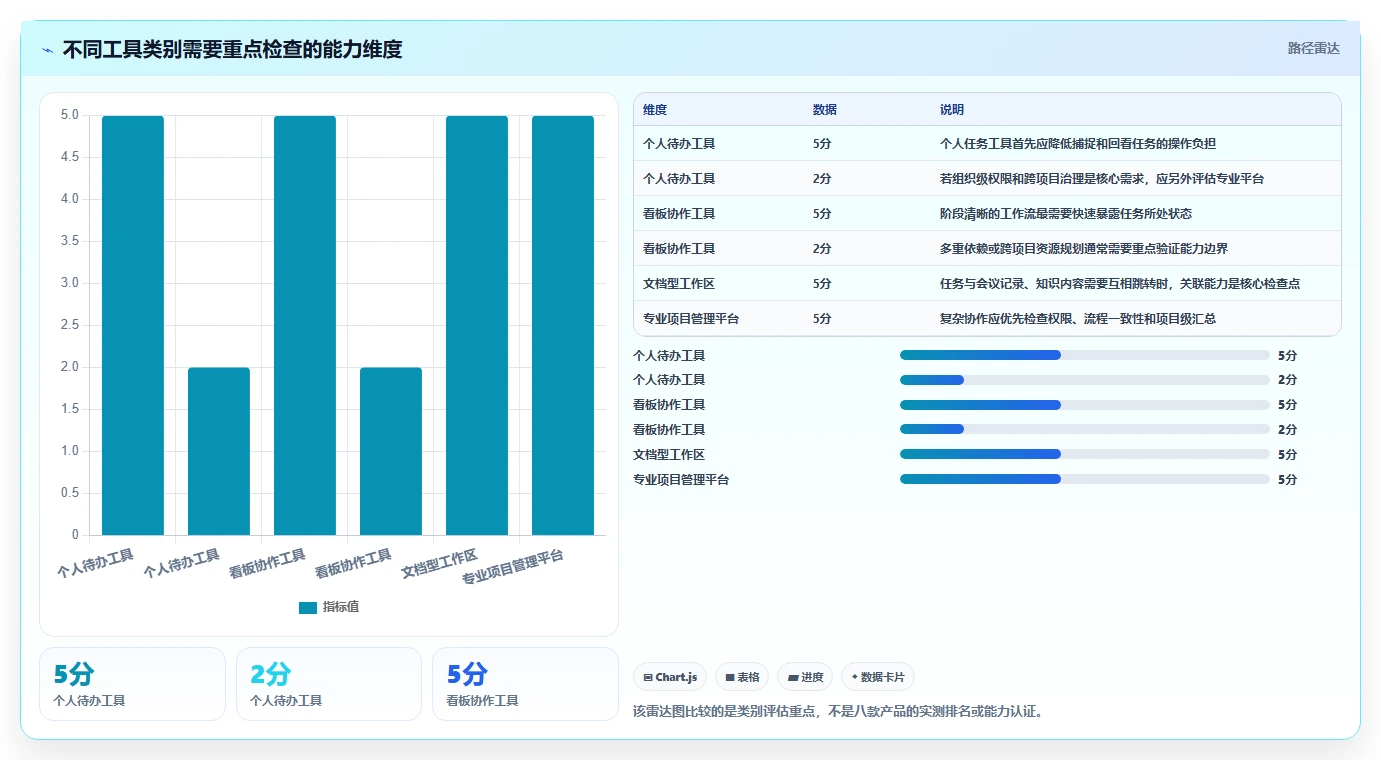Open the stat card 5分 看板协作工具
The height and width of the screenshot is (760, 1381).
[525, 684]
